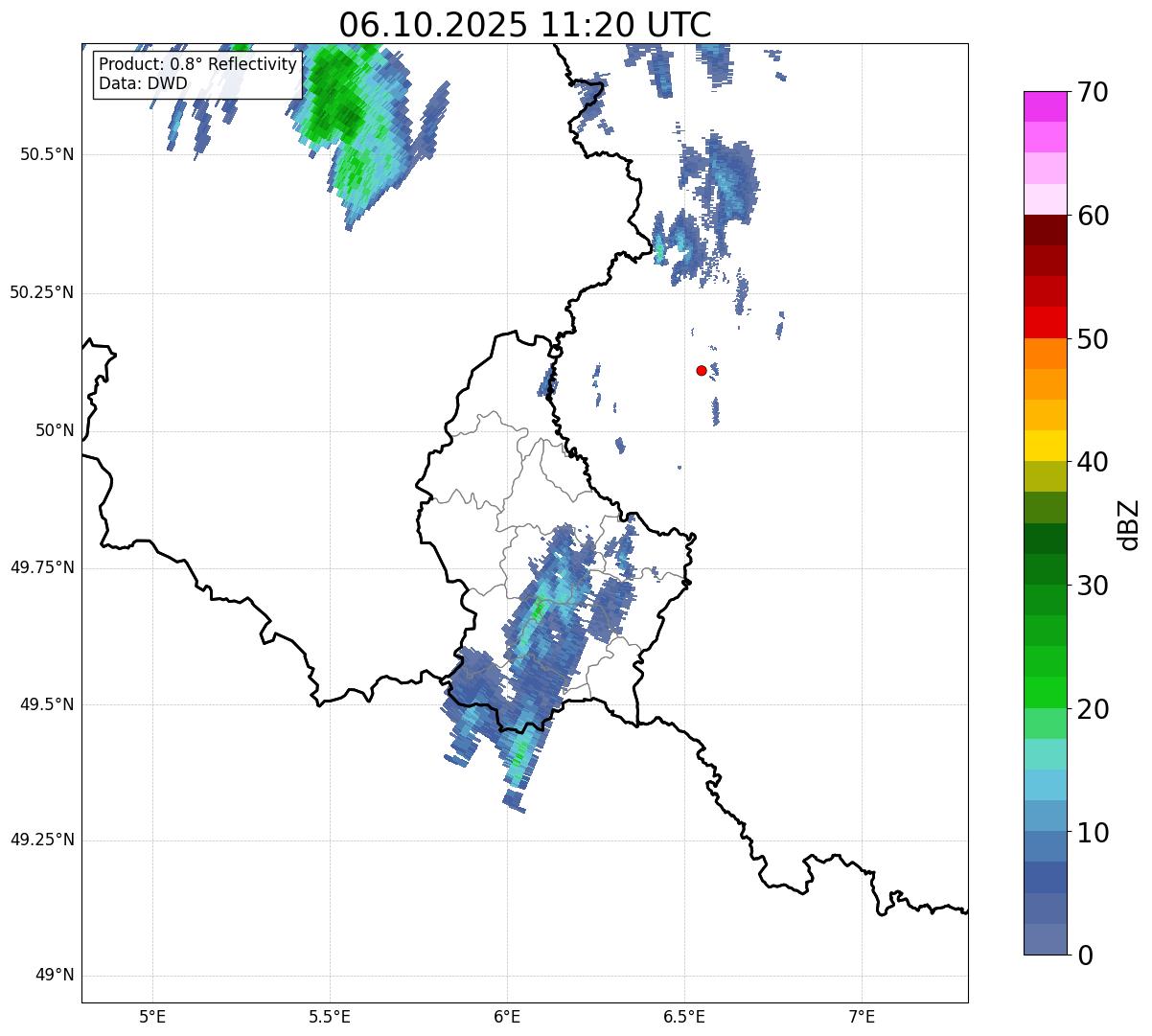Click the 49°N latitude label
This screenshot has width=1152, height=1036.
(55, 976)
